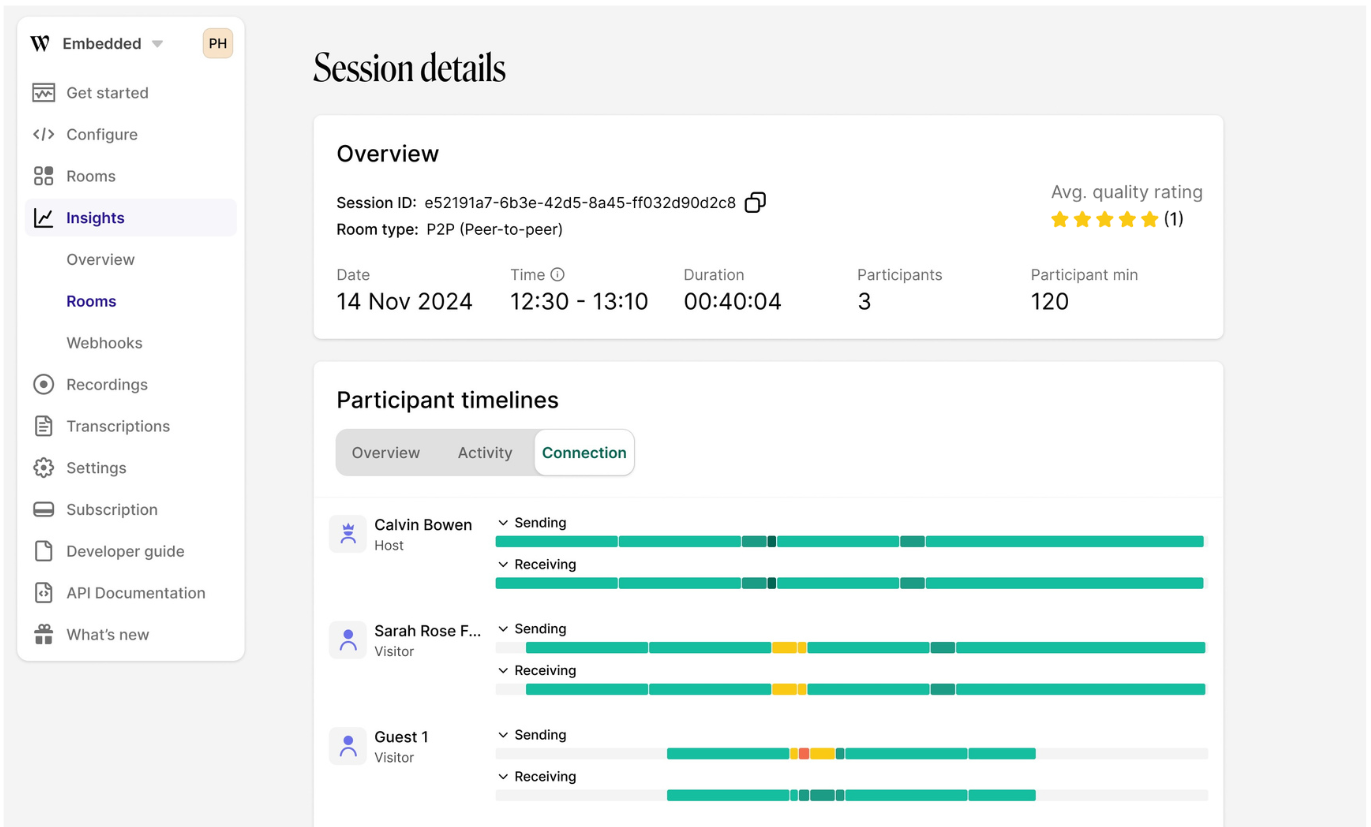The height and width of the screenshot is (827, 1371).
Task: Open the Embedded workspace dropdown
Action: click(x=157, y=44)
